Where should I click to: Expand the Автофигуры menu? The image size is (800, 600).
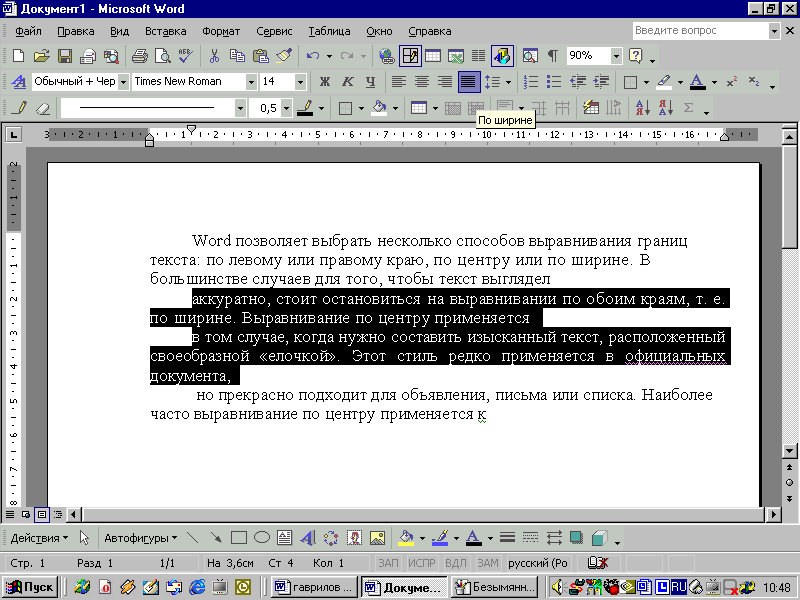(141, 538)
